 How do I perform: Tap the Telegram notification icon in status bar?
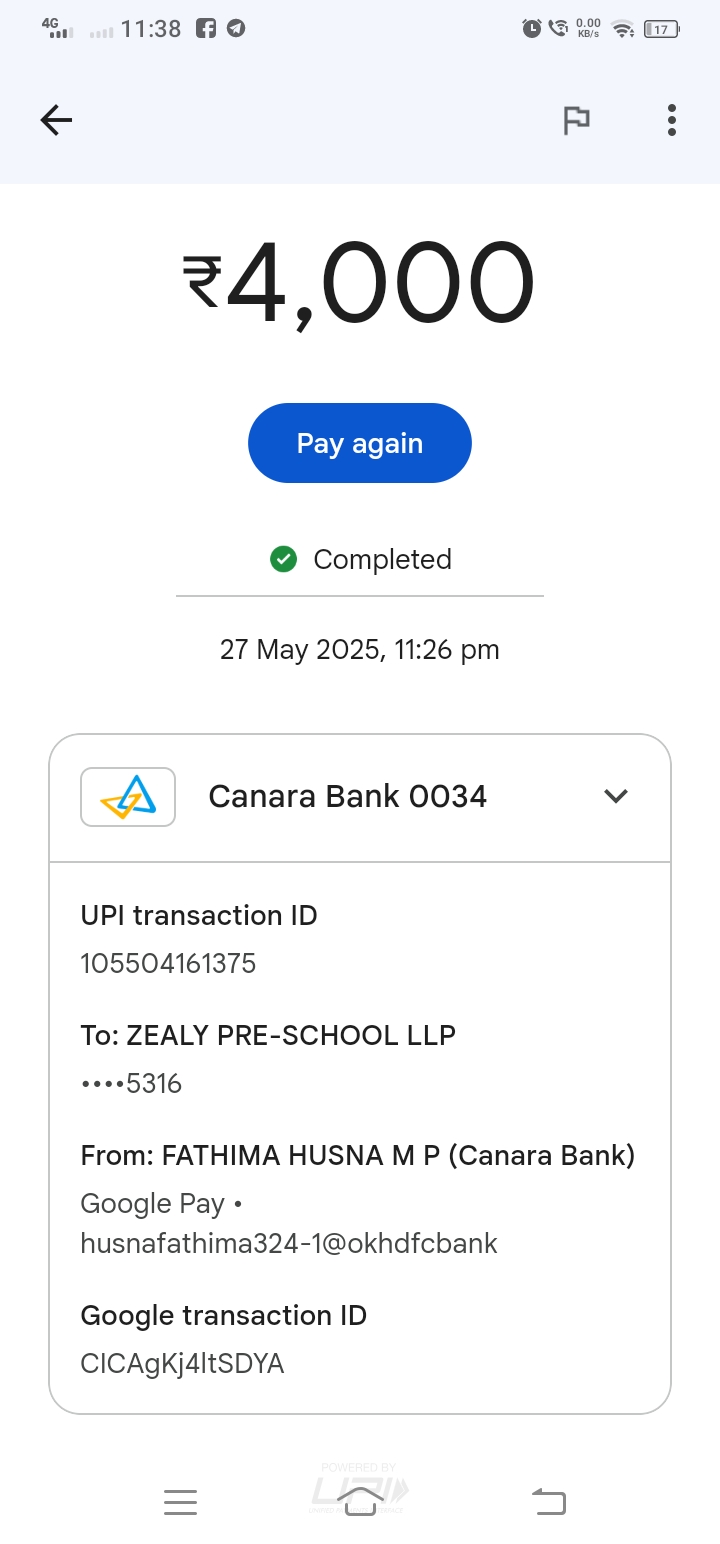[x=235, y=29]
